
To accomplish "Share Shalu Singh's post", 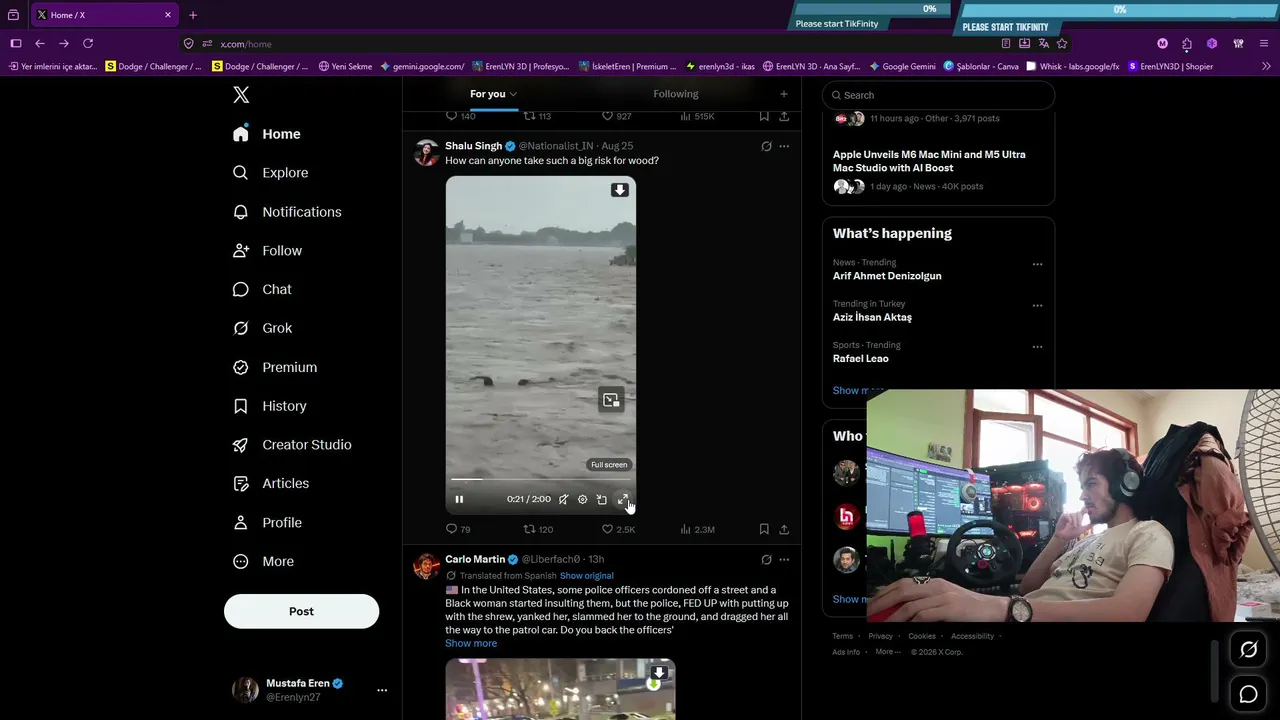I will [x=784, y=529].
